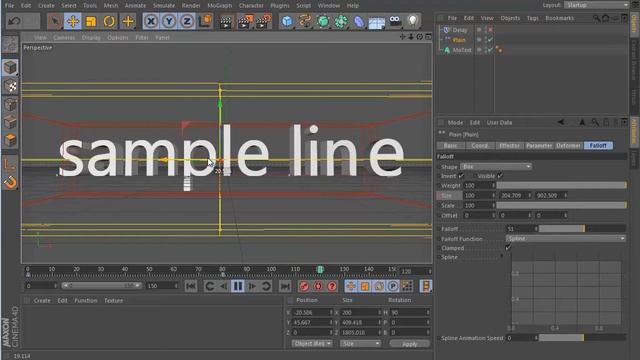
Task: Render the active view clapperboard icon
Action: pos(225,21)
